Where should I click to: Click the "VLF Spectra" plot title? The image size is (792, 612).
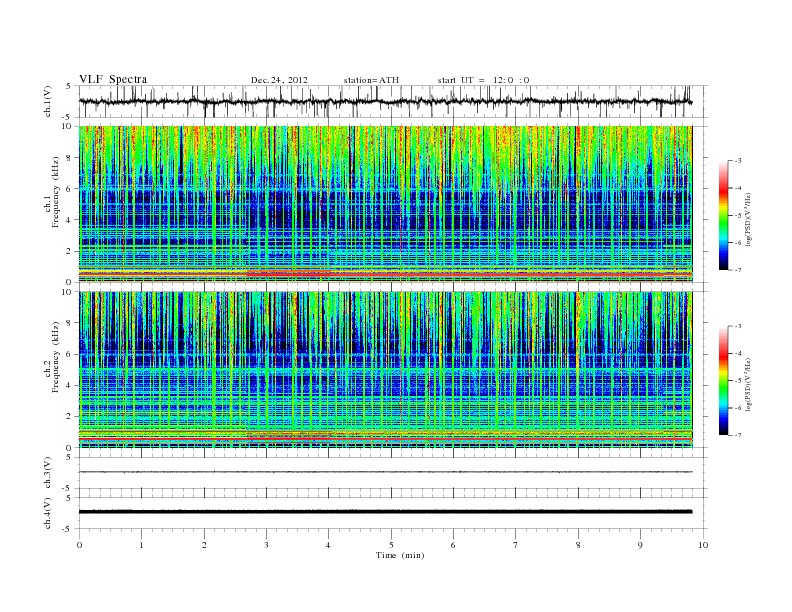point(113,79)
